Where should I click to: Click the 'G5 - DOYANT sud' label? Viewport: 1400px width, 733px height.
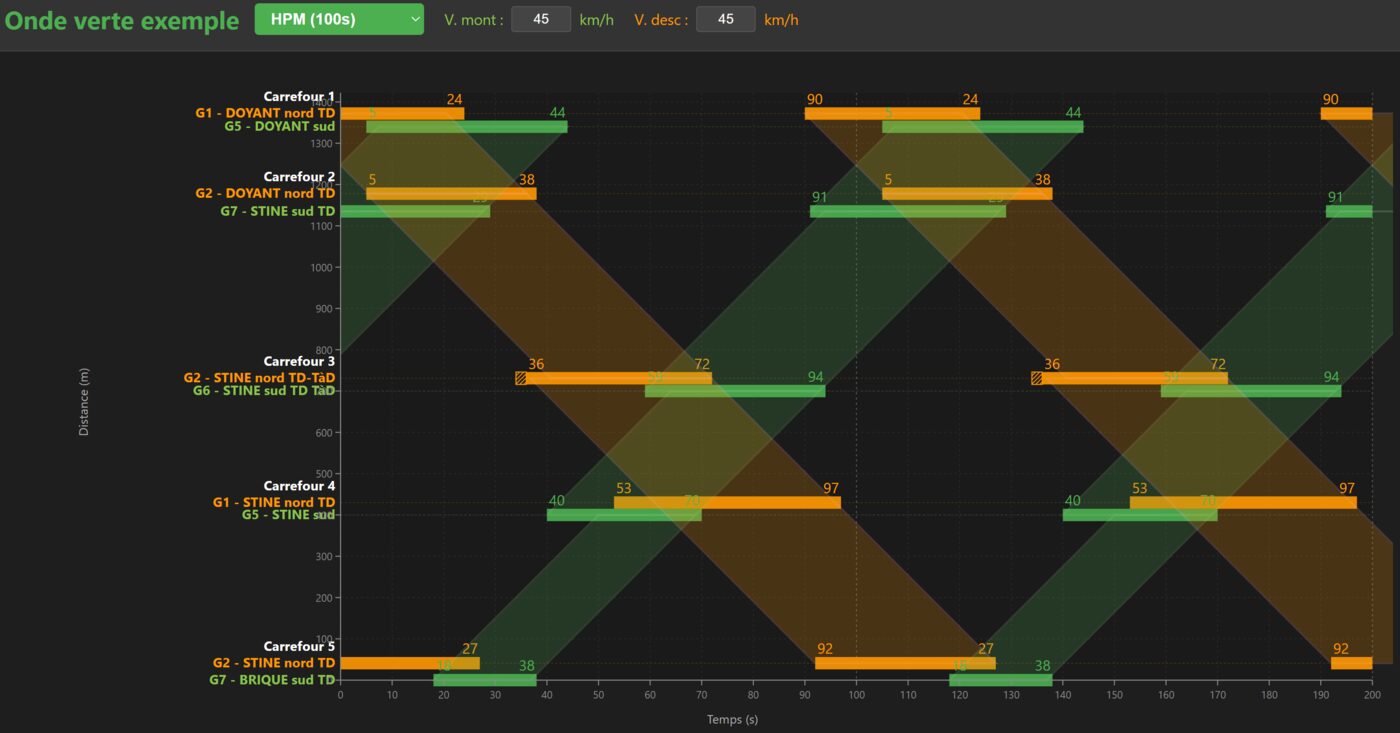click(279, 126)
